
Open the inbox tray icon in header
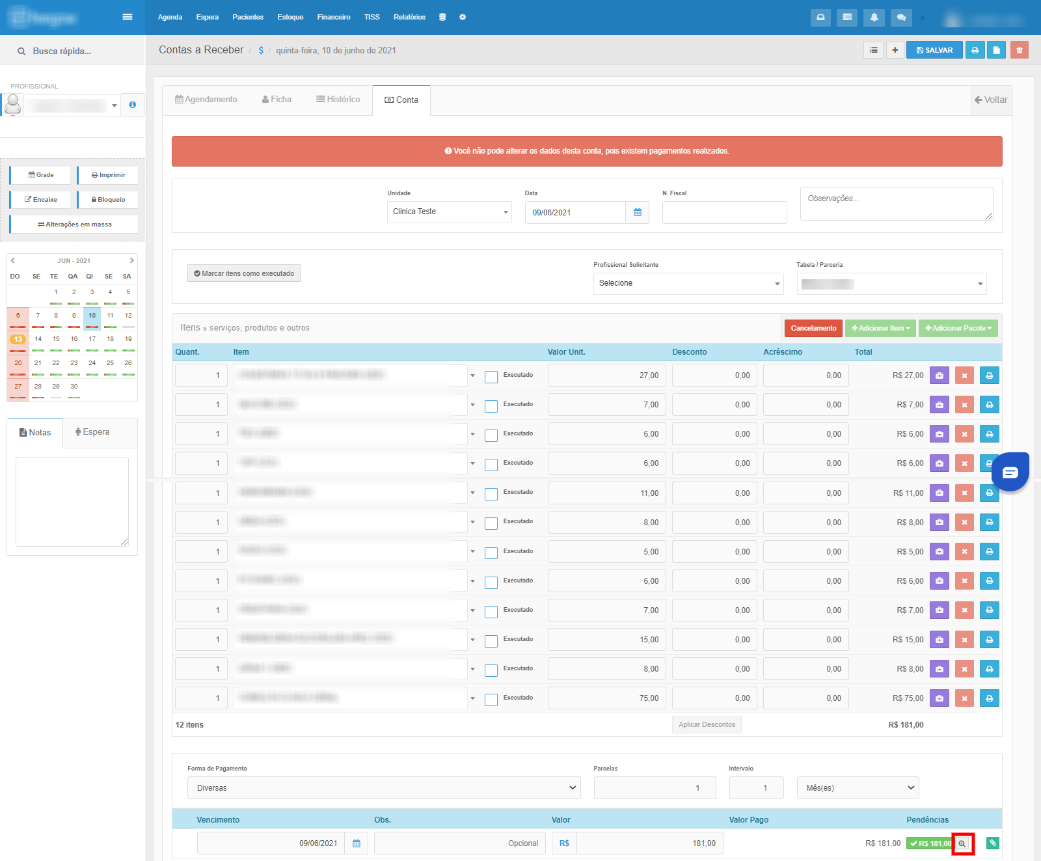tap(821, 18)
